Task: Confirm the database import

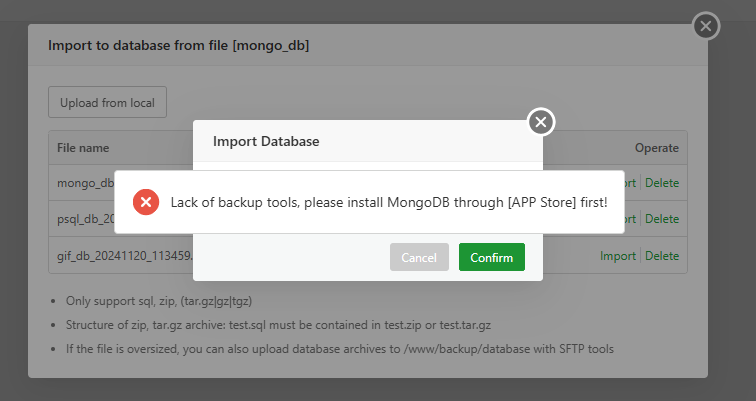Action: point(491,257)
